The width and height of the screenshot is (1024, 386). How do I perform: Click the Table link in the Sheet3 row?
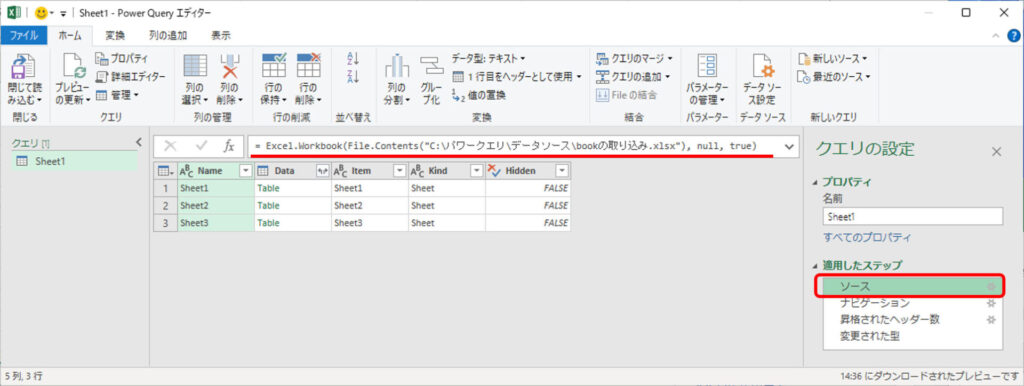(268, 223)
